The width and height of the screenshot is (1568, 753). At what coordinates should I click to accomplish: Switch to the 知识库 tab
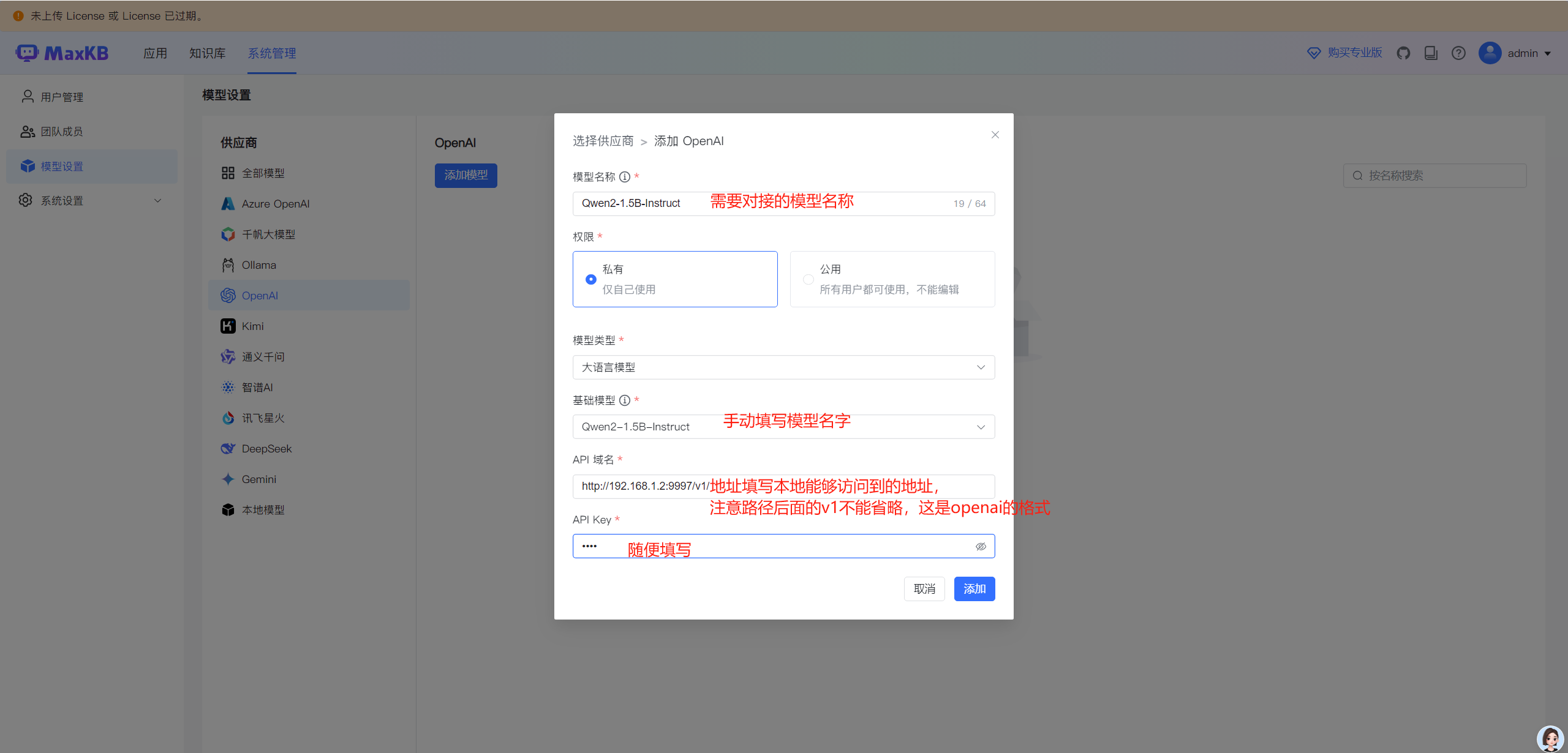coord(207,53)
